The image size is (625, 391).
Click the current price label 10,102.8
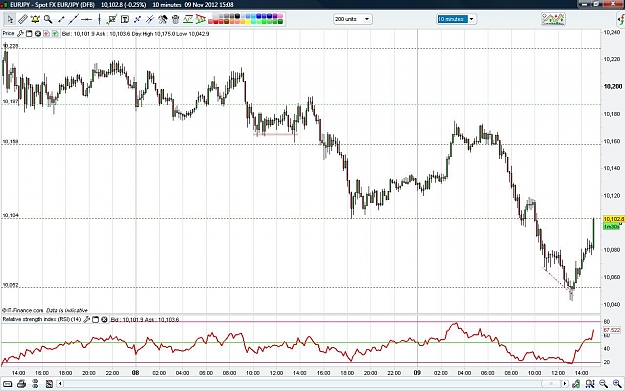pyautogui.click(x=613, y=219)
